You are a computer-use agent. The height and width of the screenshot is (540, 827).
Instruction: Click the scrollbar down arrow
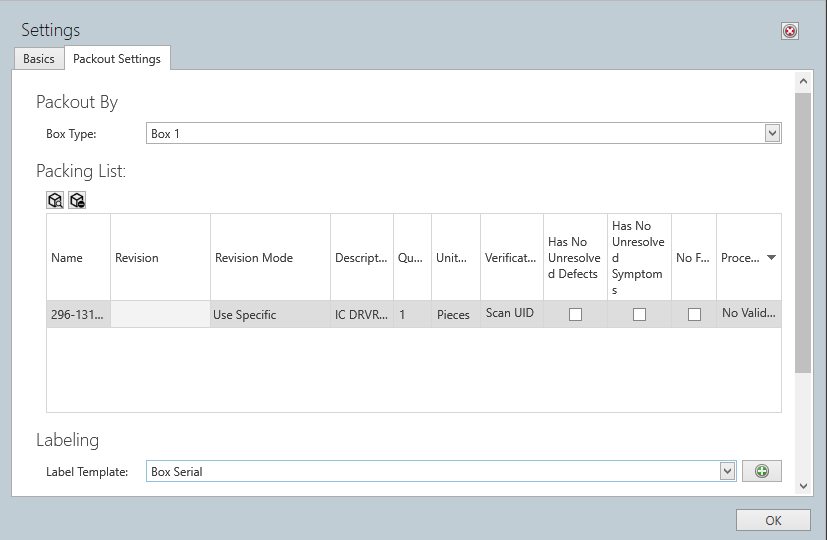coord(802,485)
